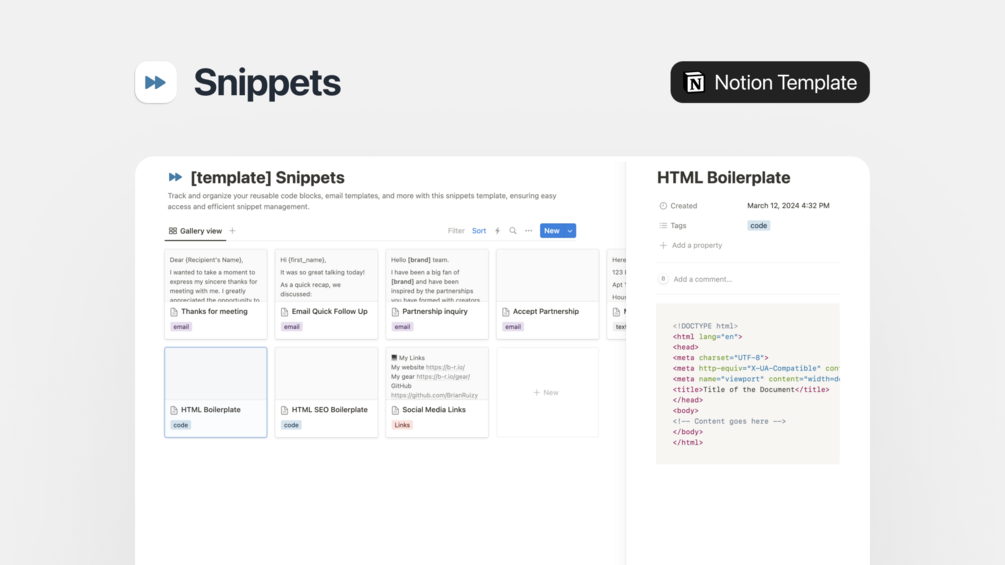The width and height of the screenshot is (1005, 565).
Task: Click the Add a comment field
Action: tap(702, 279)
